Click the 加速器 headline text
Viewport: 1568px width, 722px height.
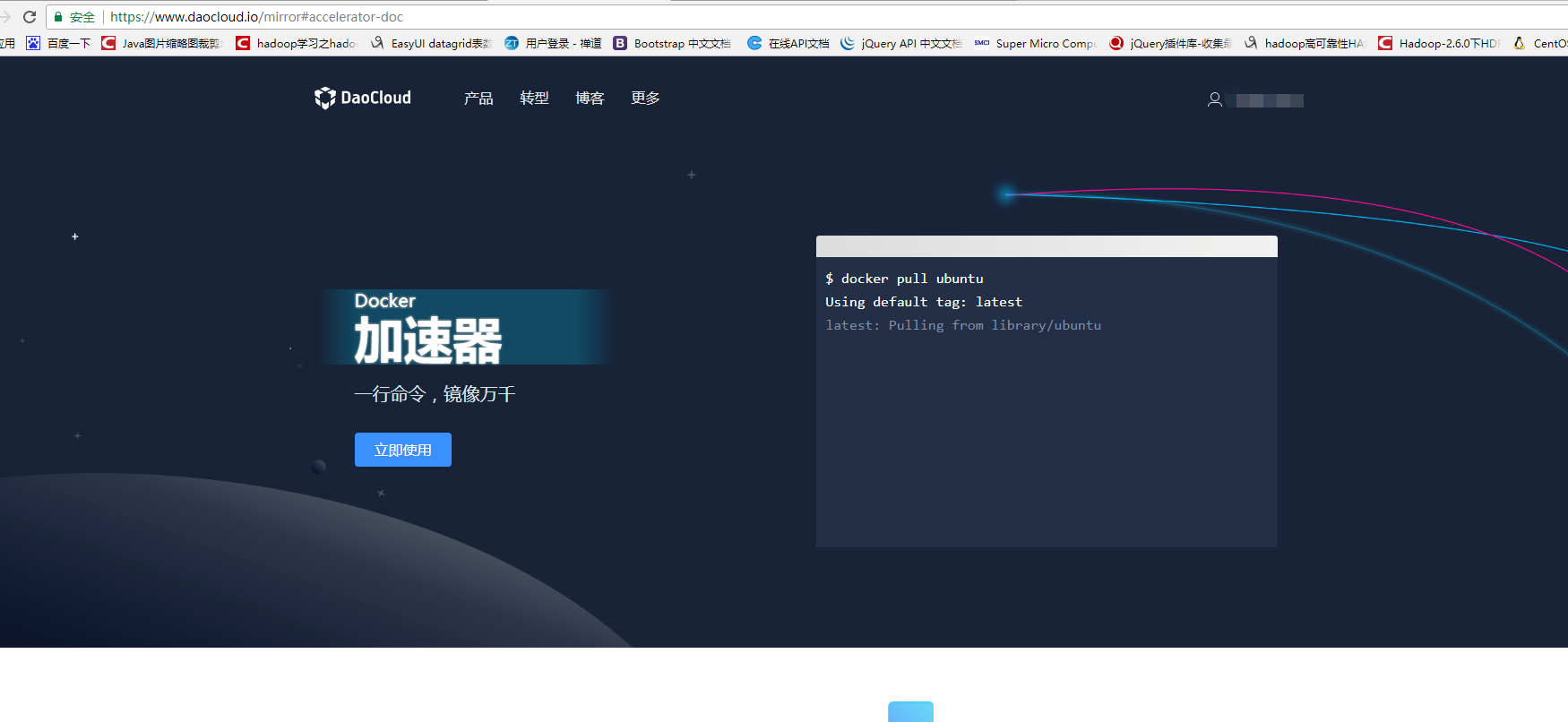(x=428, y=341)
